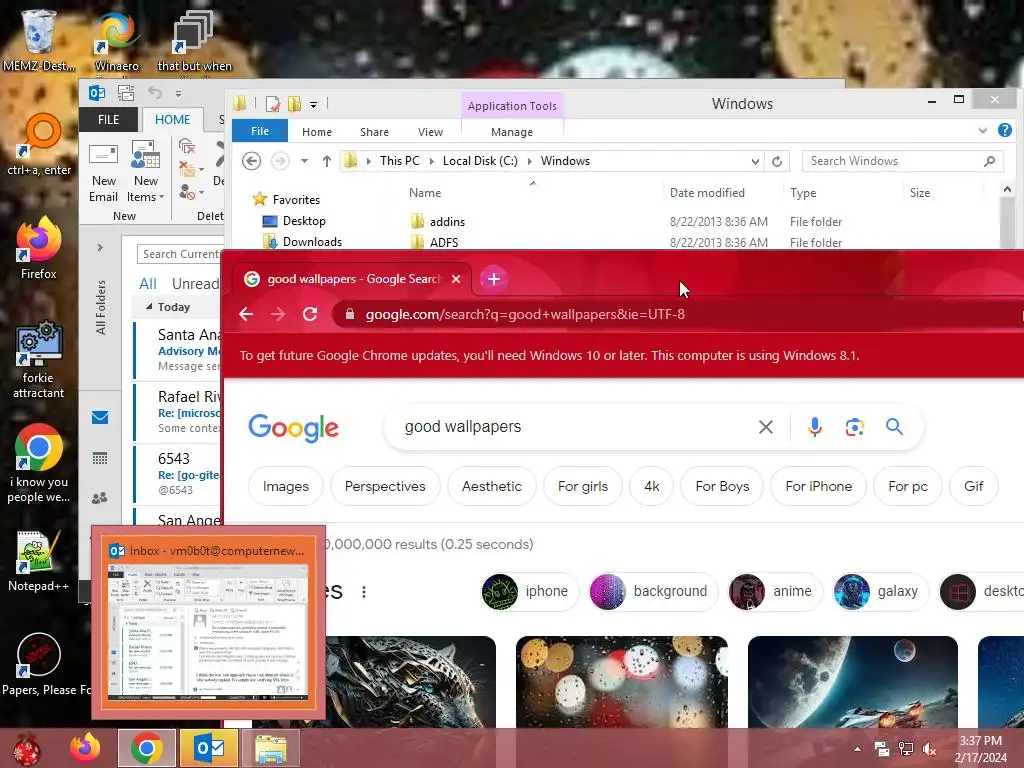This screenshot has height=768, width=1024.
Task: Sort files by the Name column header
Action: click(425, 193)
